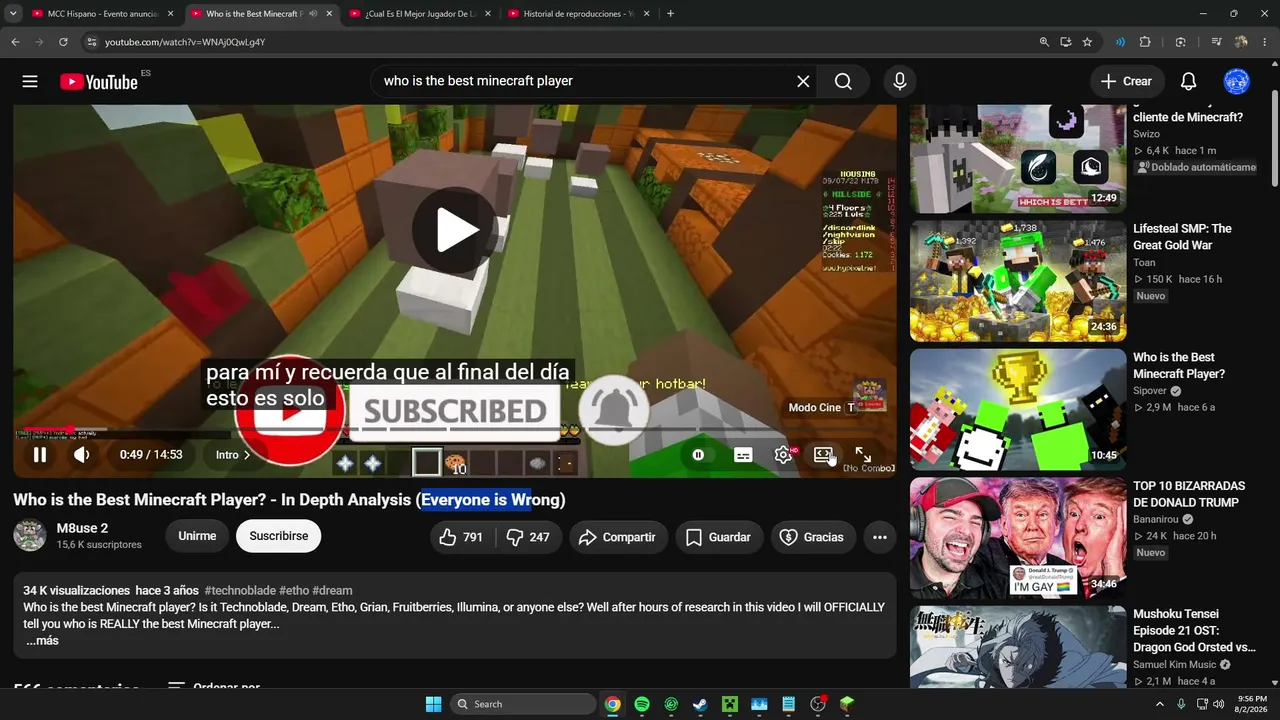Image resolution: width=1280 pixels, height=720 pixels.
Task: Open Spotify from the taskbar
Action: (x=642, y=704)
